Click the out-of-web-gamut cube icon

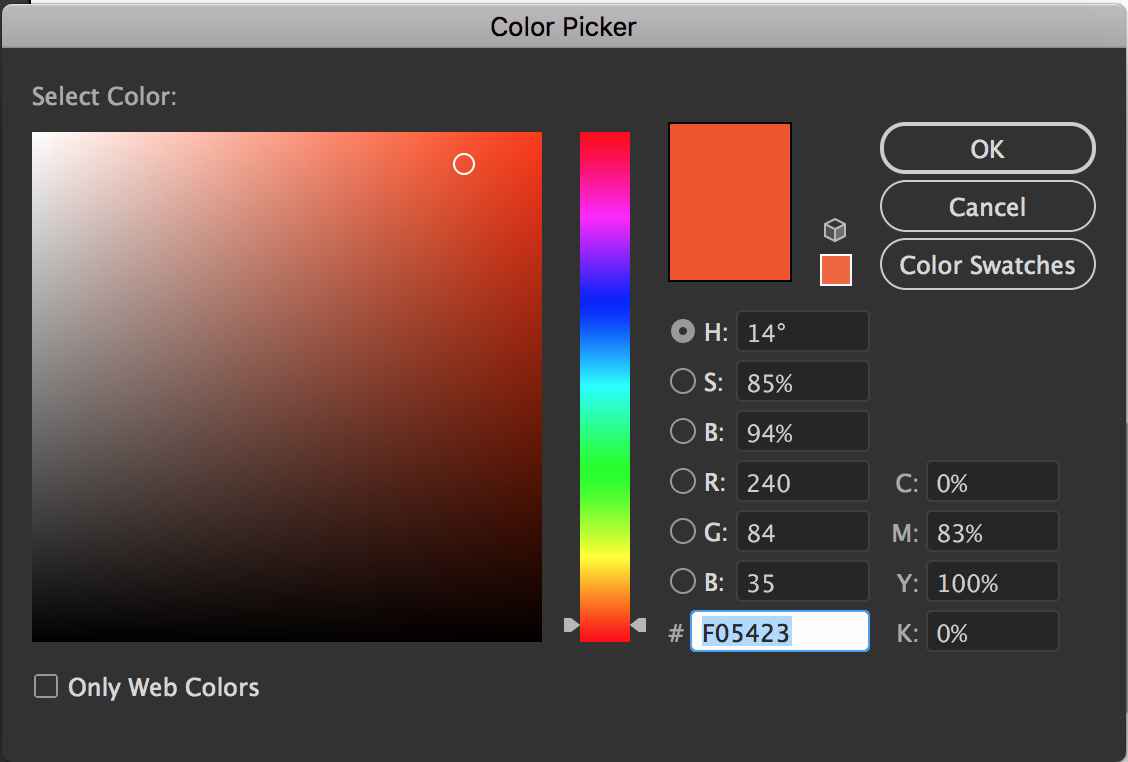(835, 229)
